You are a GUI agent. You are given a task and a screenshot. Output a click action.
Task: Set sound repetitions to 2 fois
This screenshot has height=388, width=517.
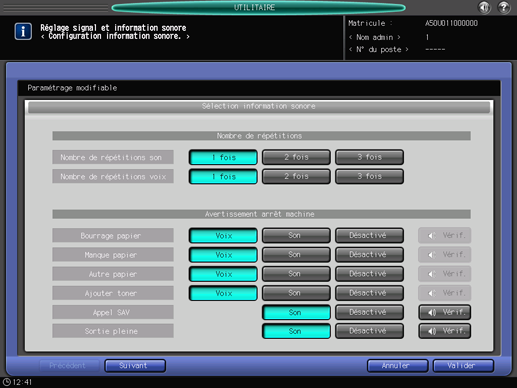pyautogui.click(x=296, y=157)
